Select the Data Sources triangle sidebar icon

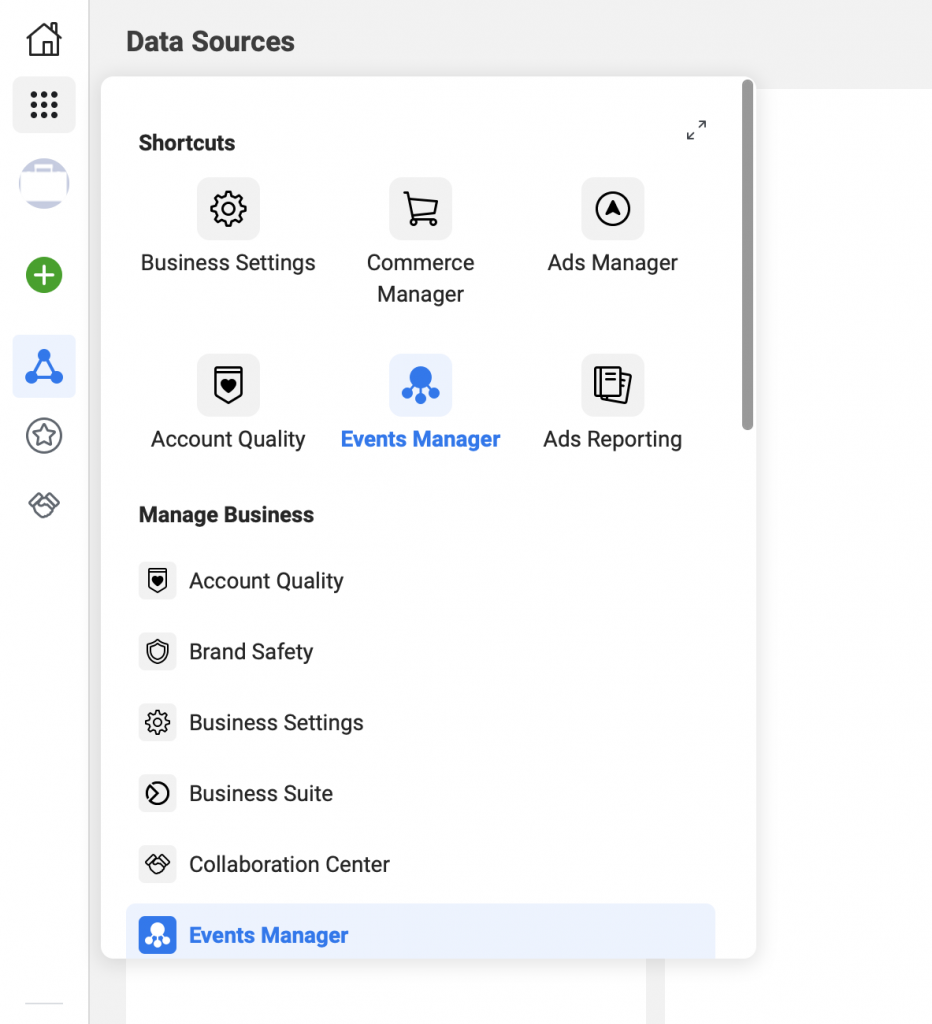(44, 367)
